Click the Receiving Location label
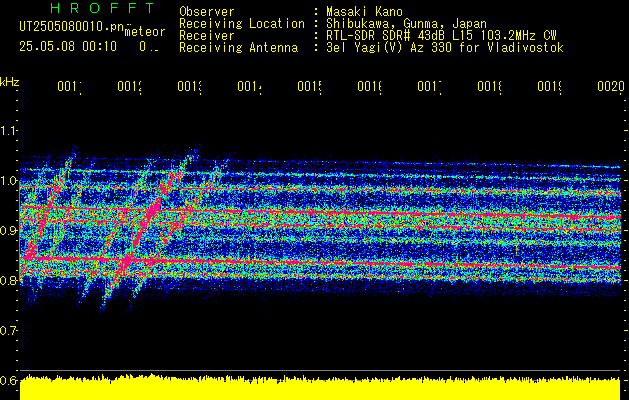 [242, 24]
